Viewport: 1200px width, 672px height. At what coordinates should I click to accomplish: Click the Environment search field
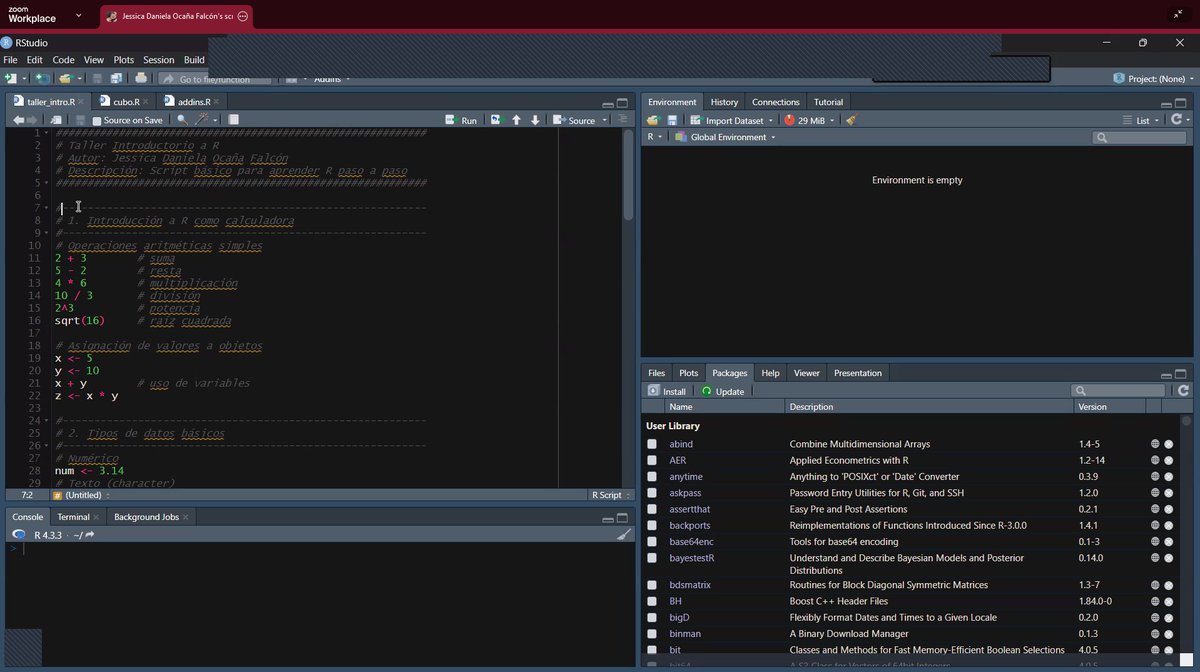(x=1139, y=137)
